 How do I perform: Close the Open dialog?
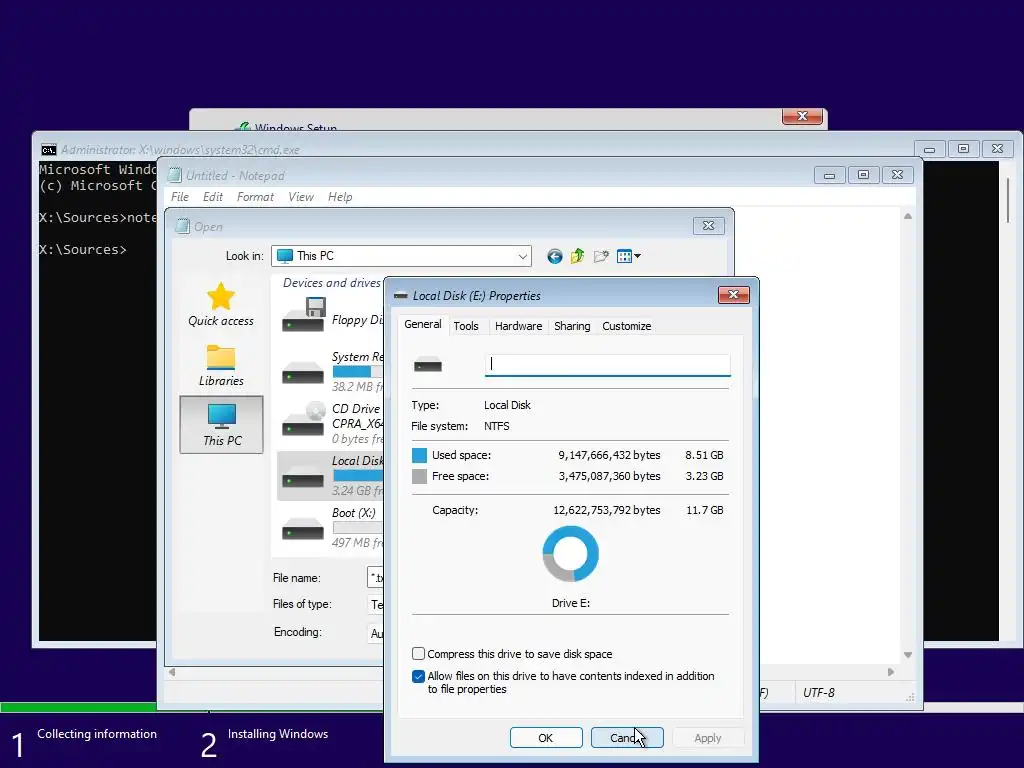tap(709, 226)
